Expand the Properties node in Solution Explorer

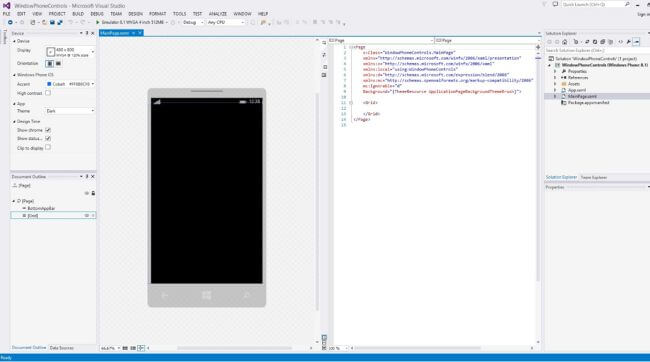tap(555, 71)
